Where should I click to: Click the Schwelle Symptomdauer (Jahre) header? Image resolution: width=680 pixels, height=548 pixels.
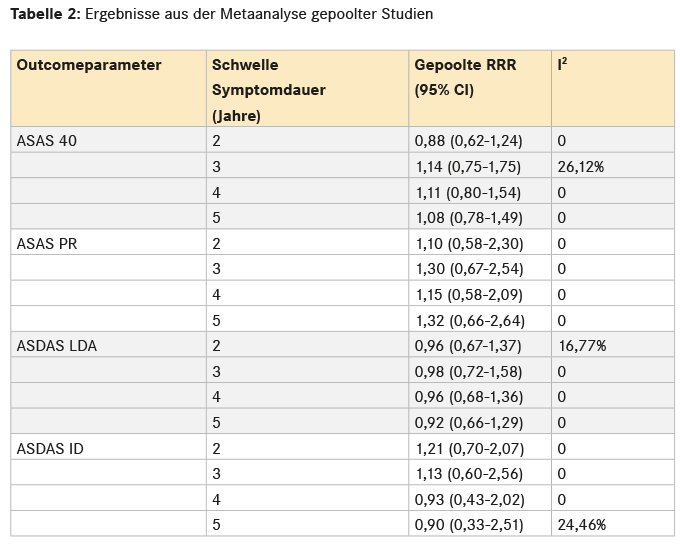268,90
